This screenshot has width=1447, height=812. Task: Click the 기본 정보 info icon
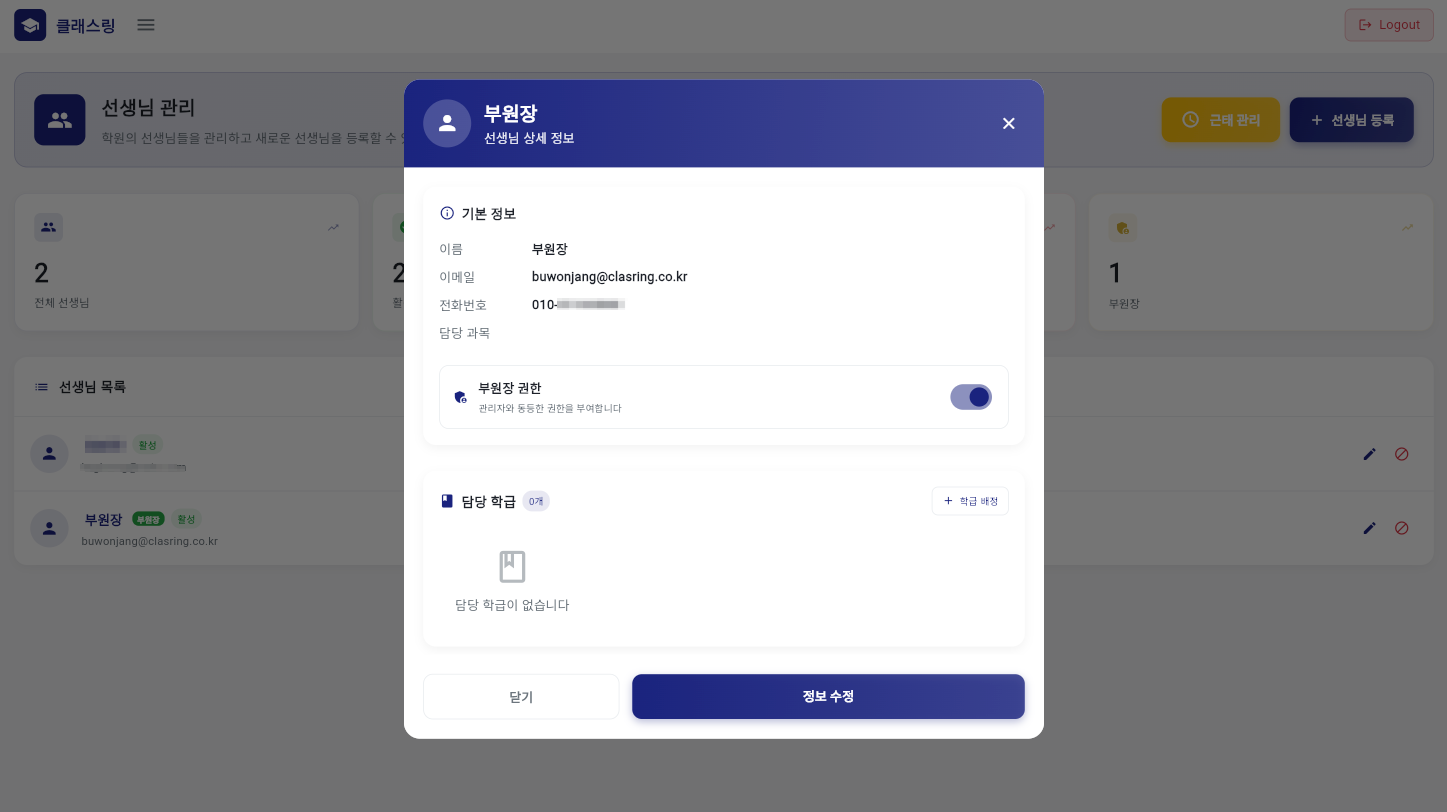point(447,214)
